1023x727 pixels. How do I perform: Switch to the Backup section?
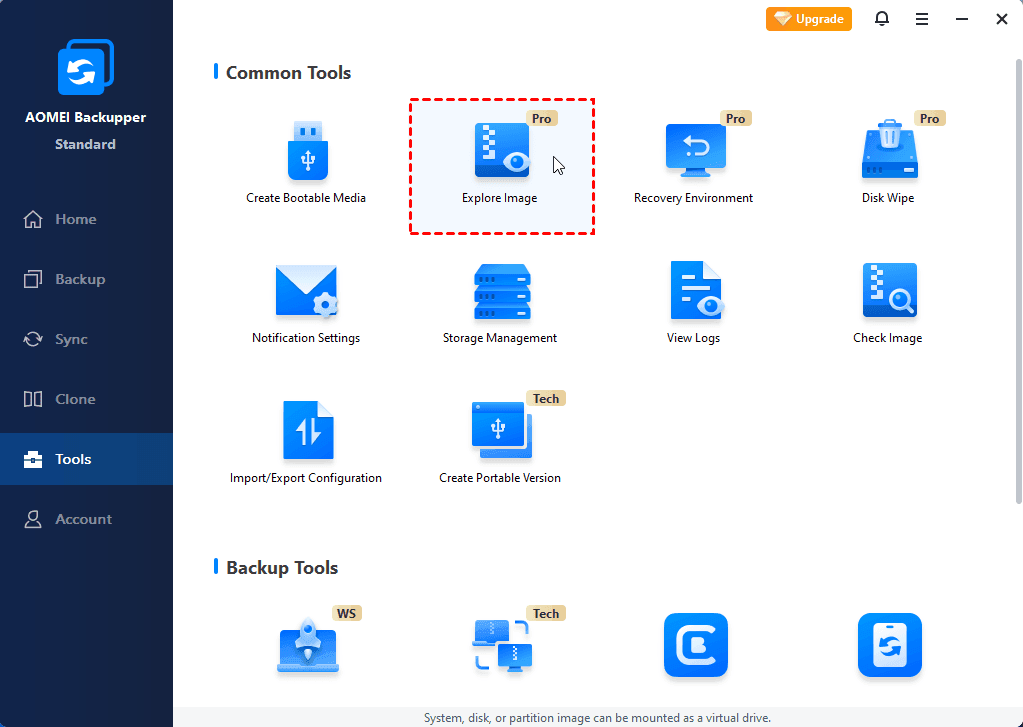tap(79, 279)
